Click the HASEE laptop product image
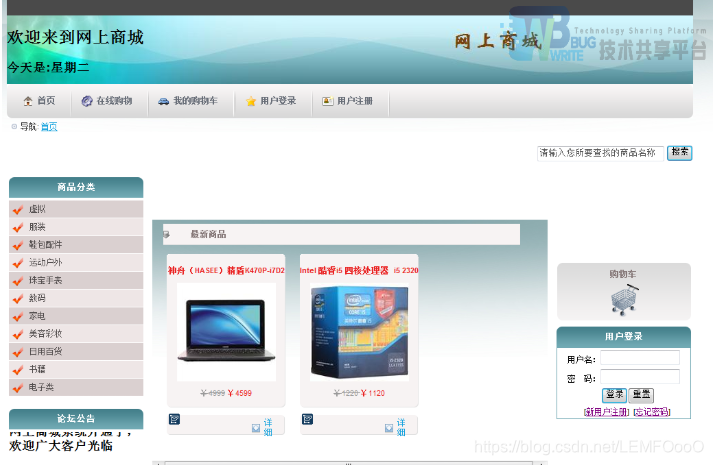The height and width of the screenshot is (465, 713). [226, 332]
